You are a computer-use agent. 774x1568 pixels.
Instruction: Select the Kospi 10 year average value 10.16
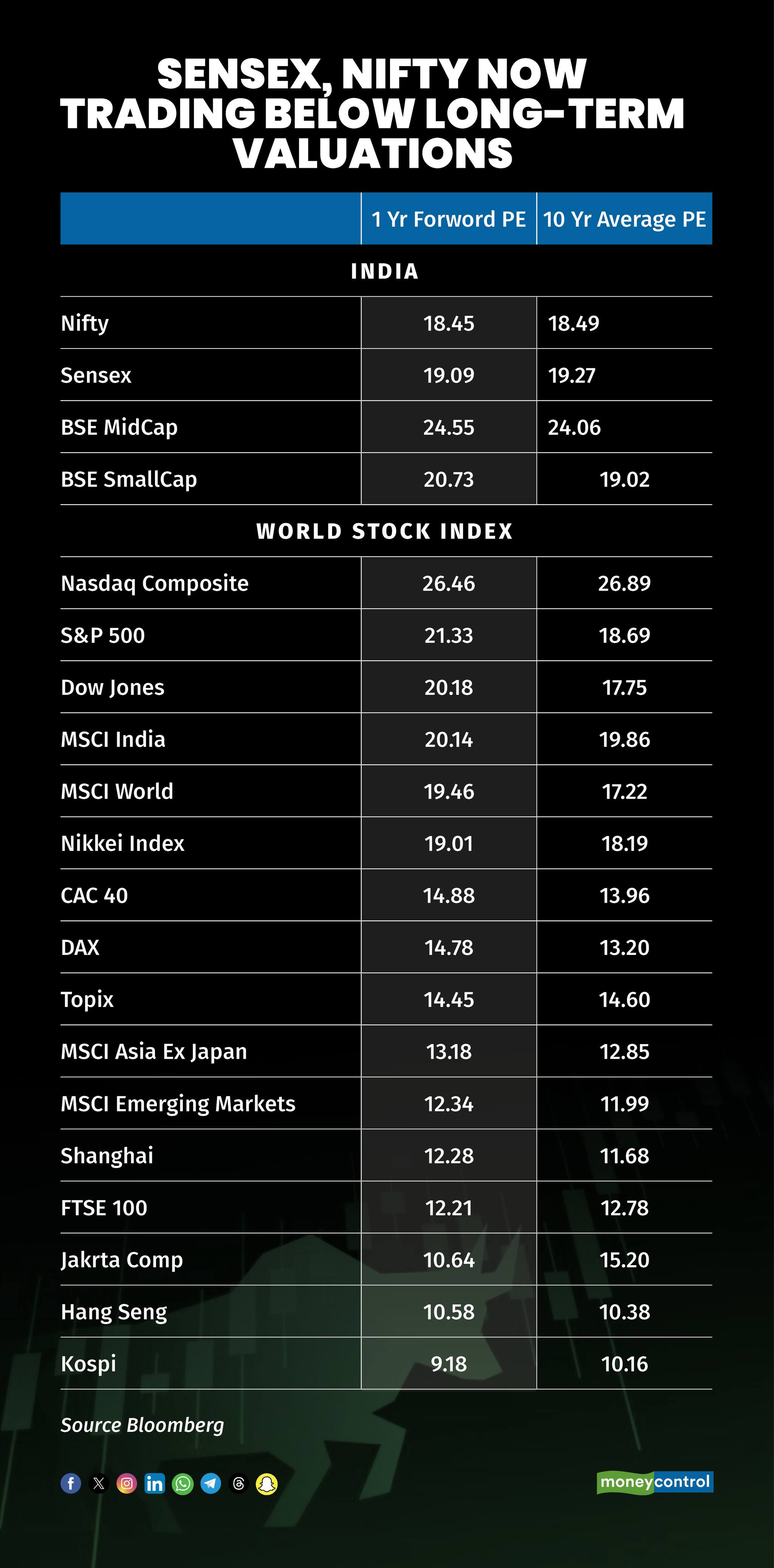click(x=624, y=1364)
